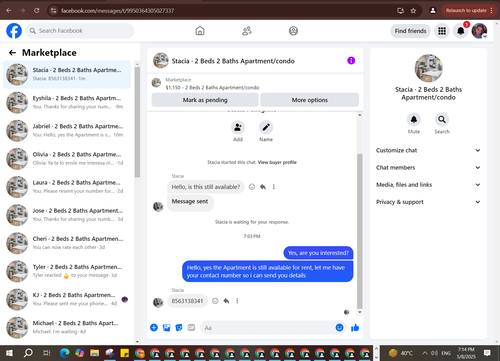
Task: React to the 8563138341 message
Action: pyautogui.click(x=215, y=301)
